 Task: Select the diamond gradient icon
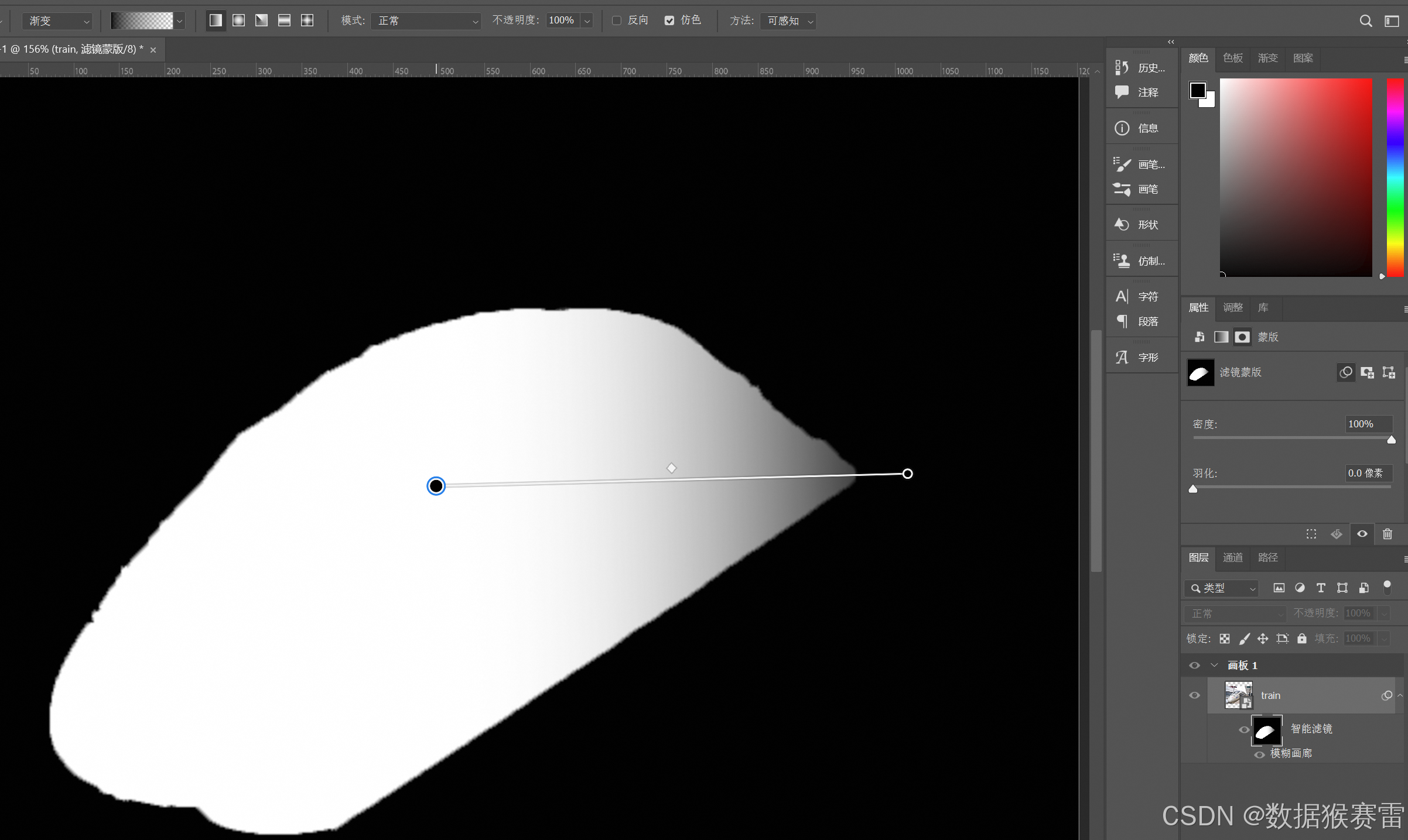307,20
